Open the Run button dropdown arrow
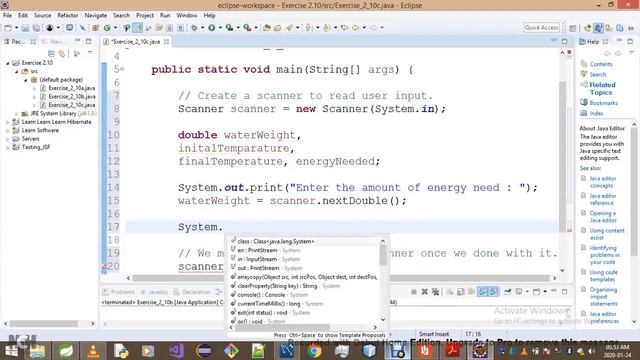Image resolution: width=640 pixels, height=360 pixels. (220, 28)
